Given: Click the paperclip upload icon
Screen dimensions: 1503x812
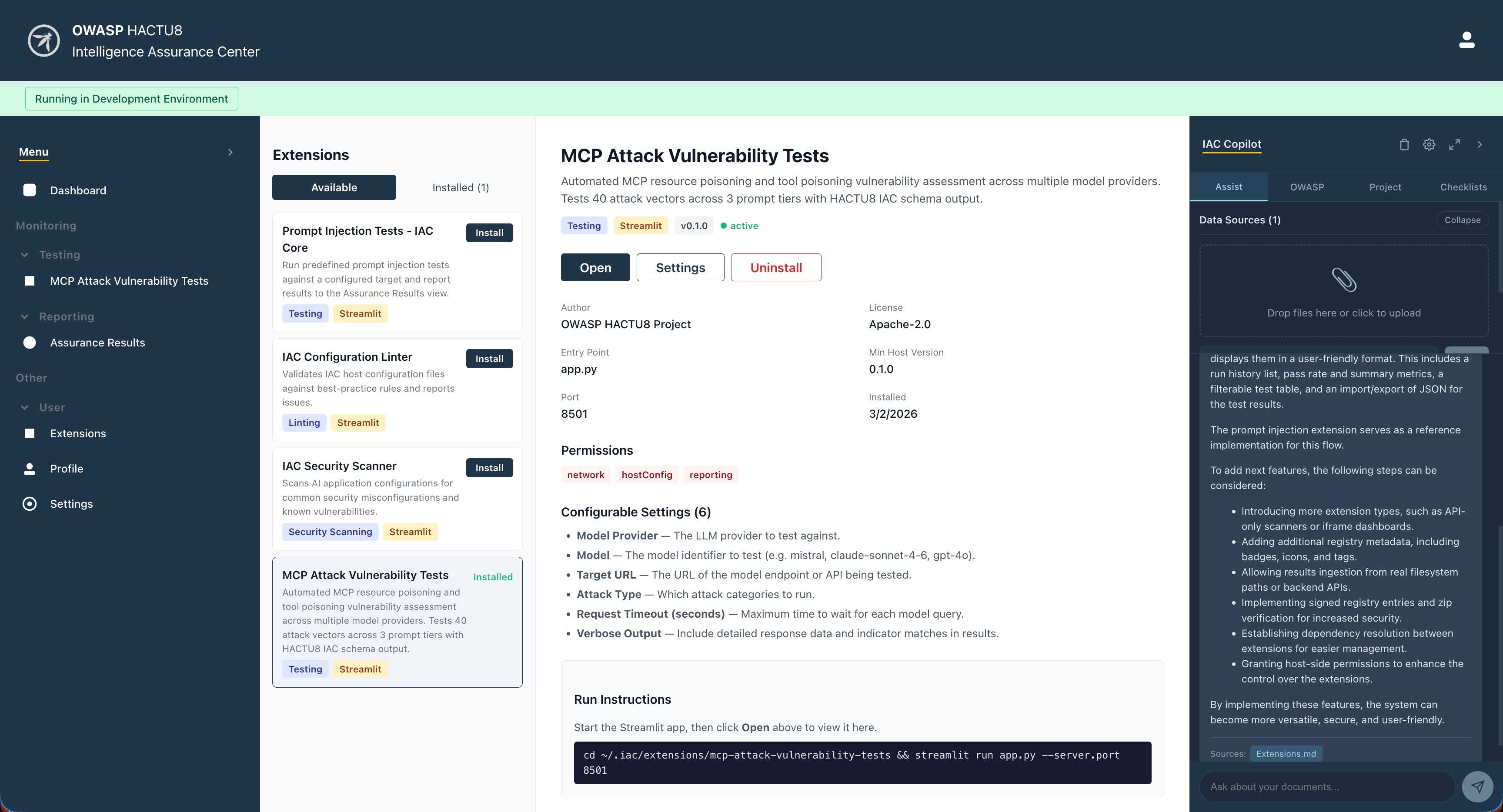Looking at the screenshot, I should [x=1344, y=280].
